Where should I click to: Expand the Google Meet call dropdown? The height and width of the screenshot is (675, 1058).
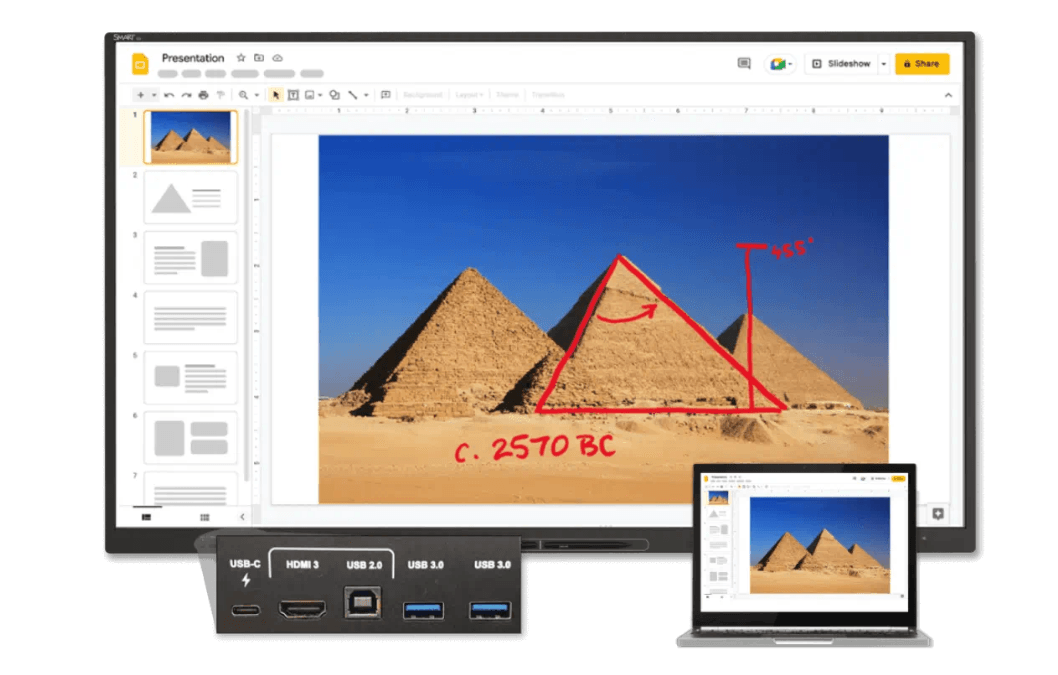pyautogui.click(x=790, y=64)
